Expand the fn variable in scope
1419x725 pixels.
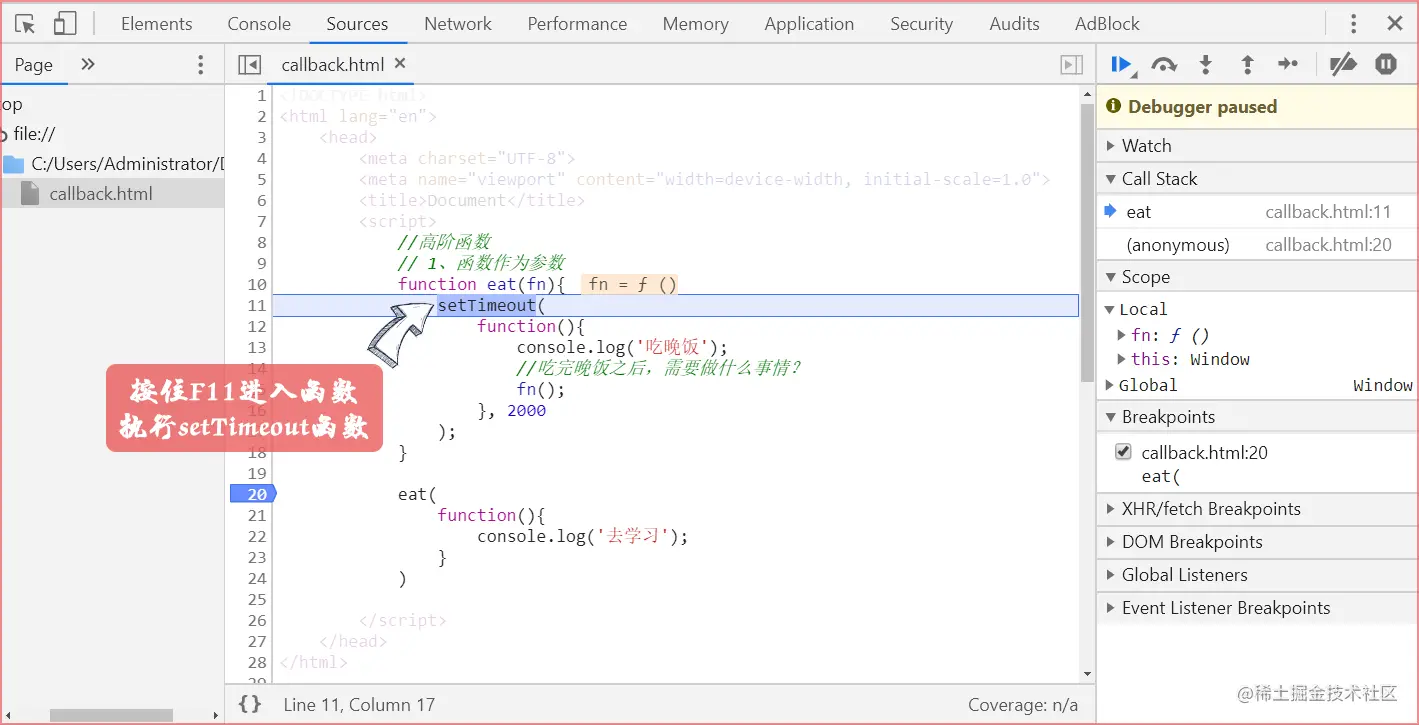[x=1121, y=335]
